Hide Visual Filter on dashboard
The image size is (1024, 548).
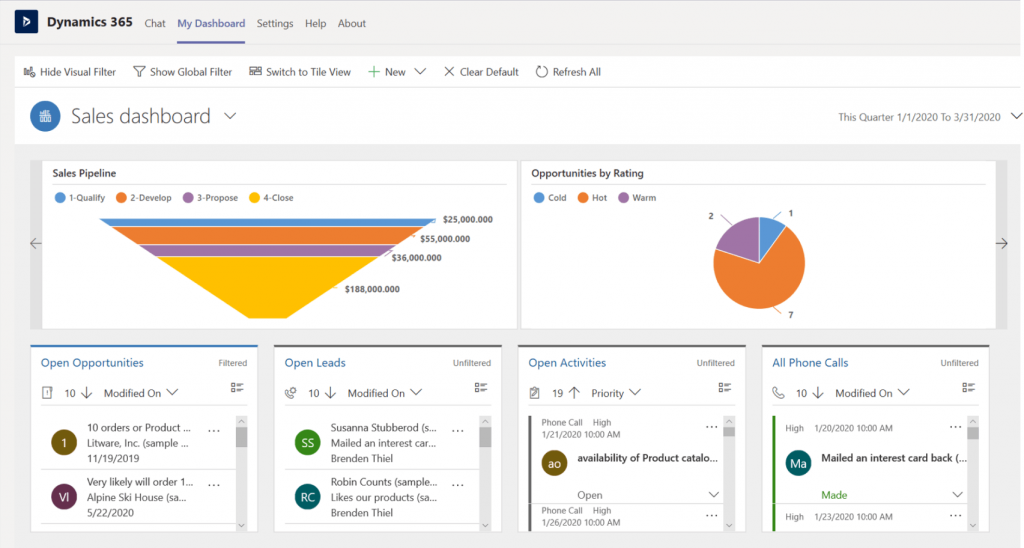tap(69, 72)
